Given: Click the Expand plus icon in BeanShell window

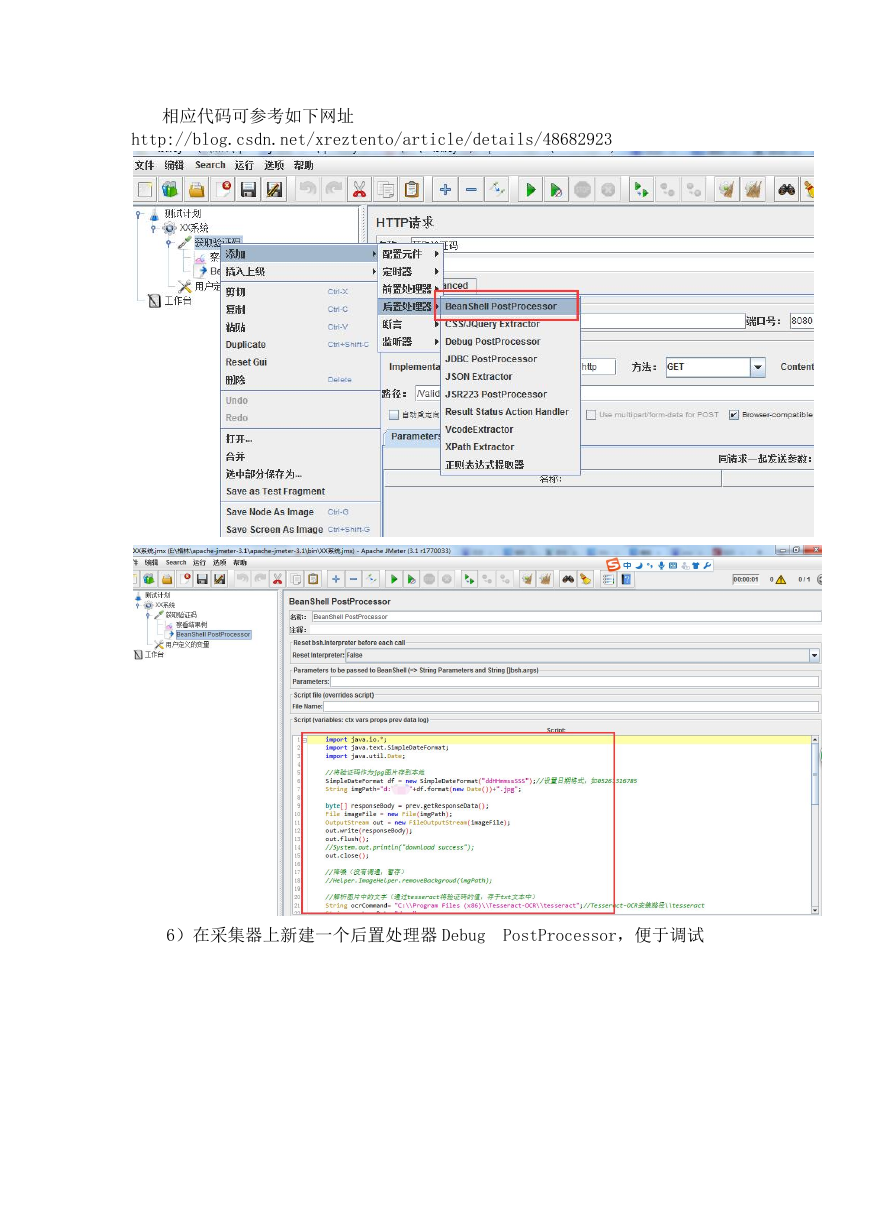Looking at the screenshot, I should [336, 578].
